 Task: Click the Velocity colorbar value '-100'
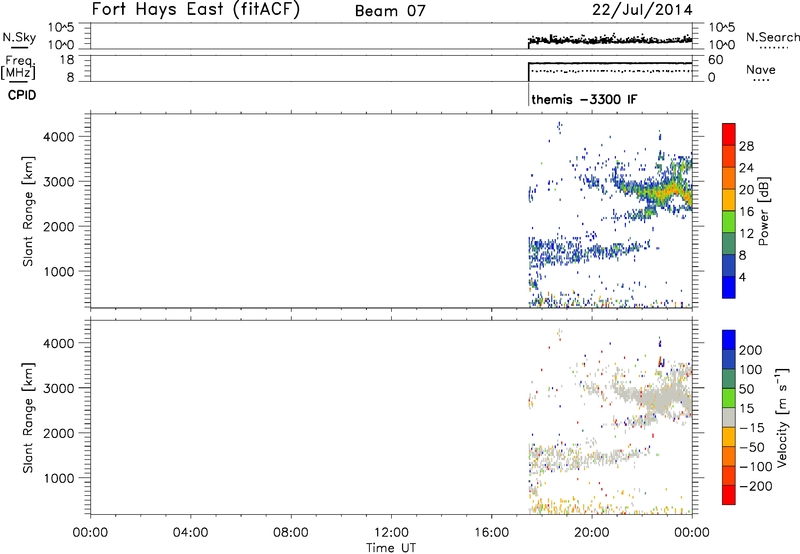coord(756,466)
